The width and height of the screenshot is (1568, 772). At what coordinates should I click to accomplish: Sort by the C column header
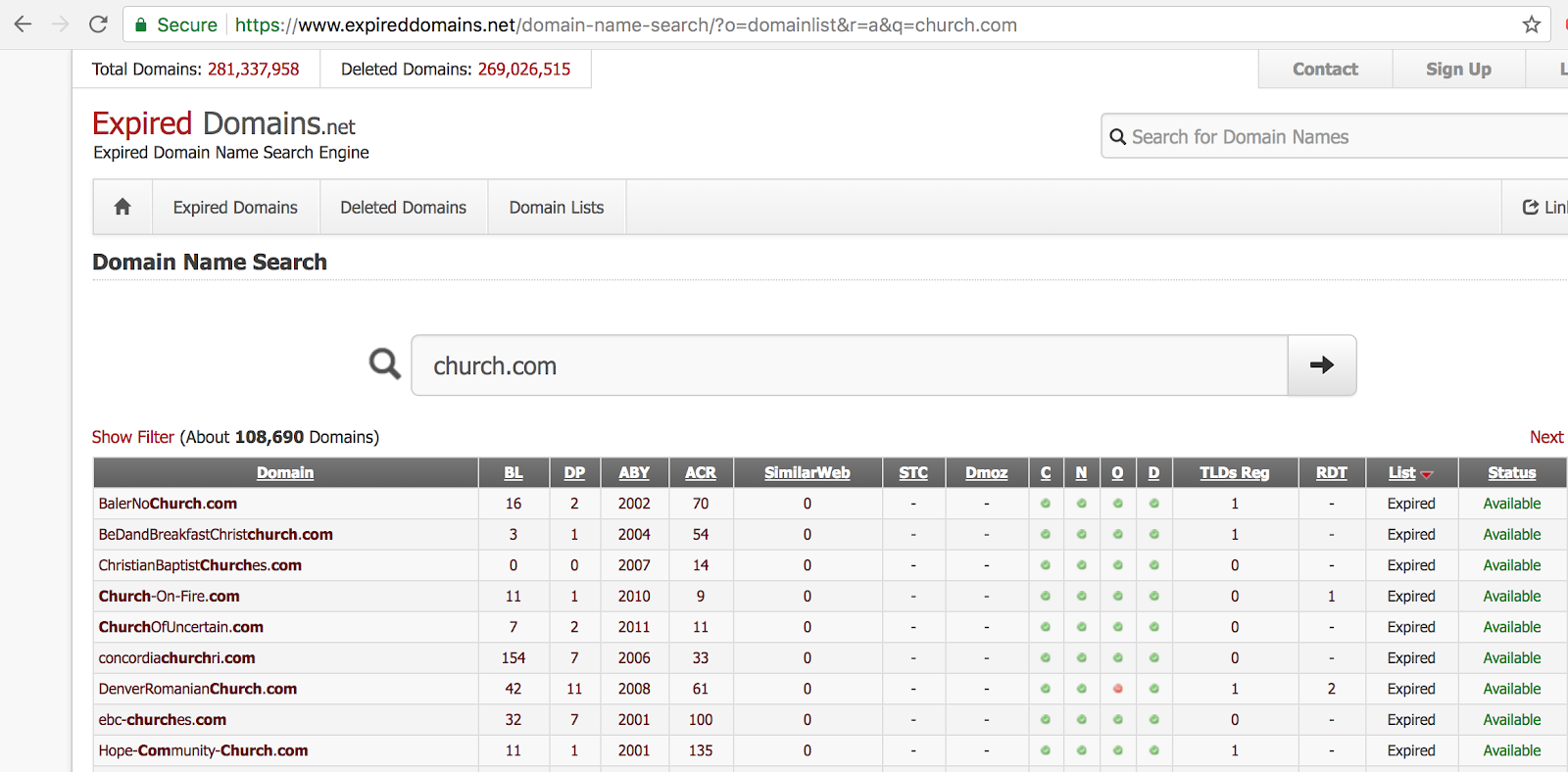tap(1046, 473)
